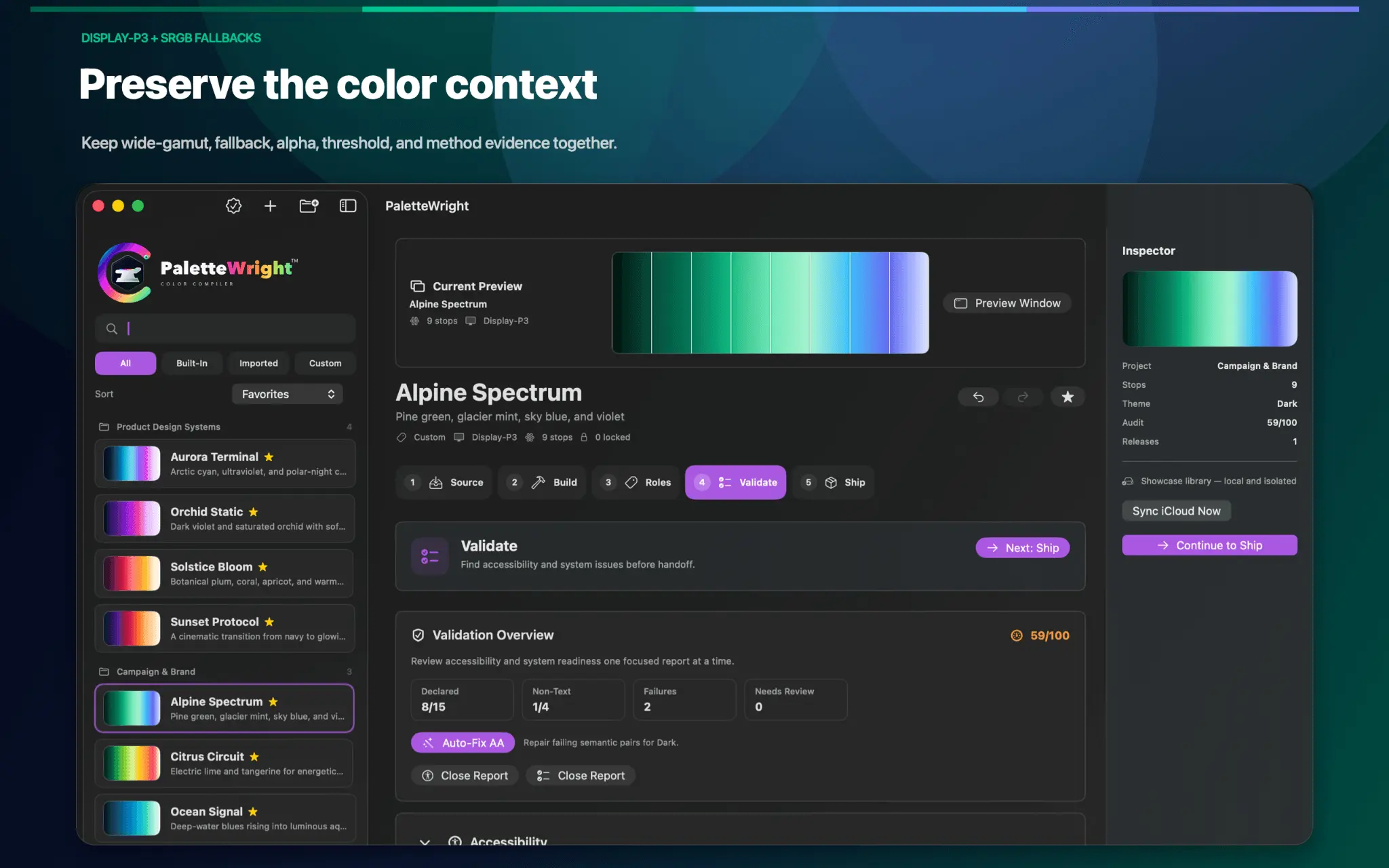Click the showcase library cloud icon in the Inspector
Image resolution: width=1389 pixels, height=868 pixels.
pos(1128,481)
